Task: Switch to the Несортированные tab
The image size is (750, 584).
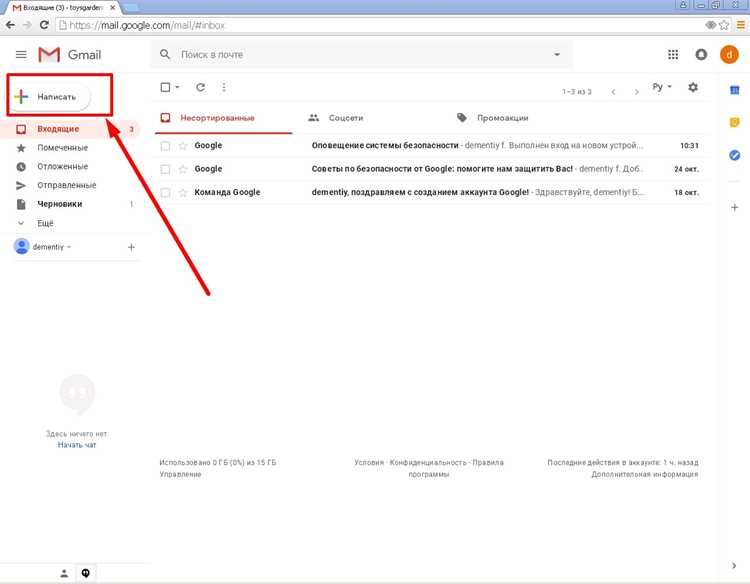Action: tap(223, 118)
